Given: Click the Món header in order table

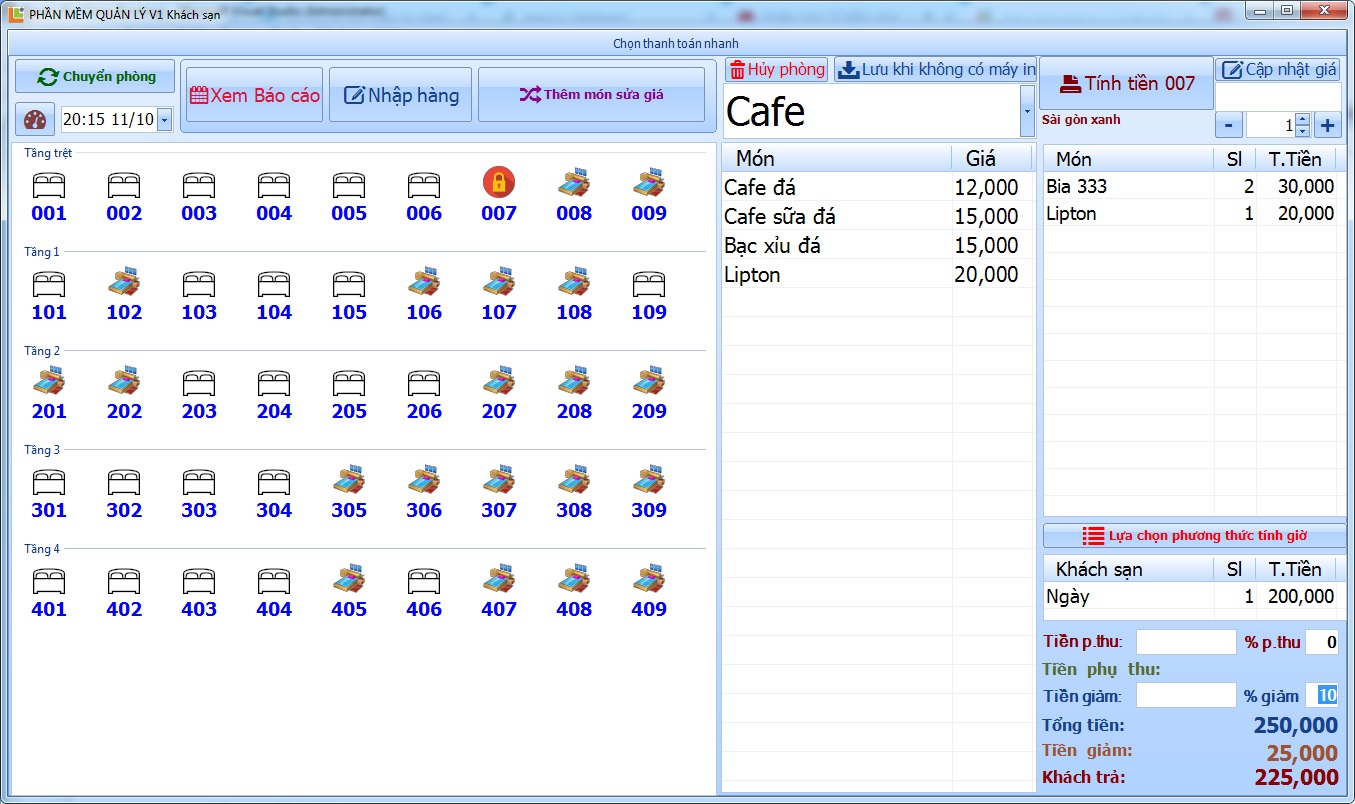Looking at the screenshot, I should pos(1128,158).
